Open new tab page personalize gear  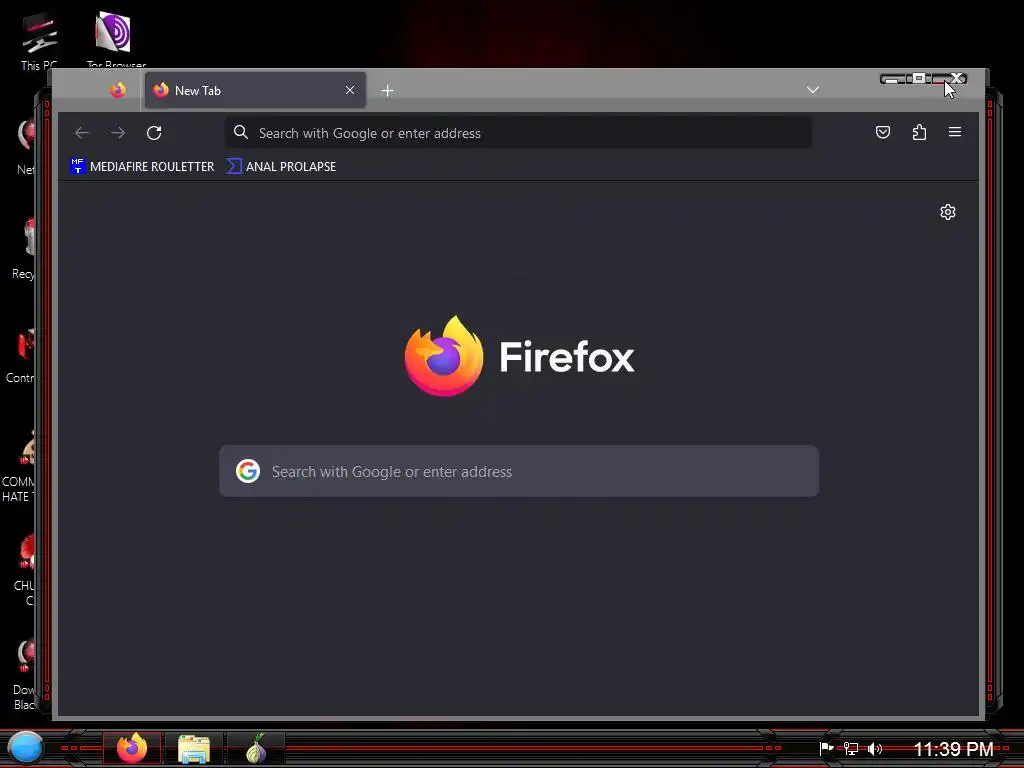pos(948,212)
